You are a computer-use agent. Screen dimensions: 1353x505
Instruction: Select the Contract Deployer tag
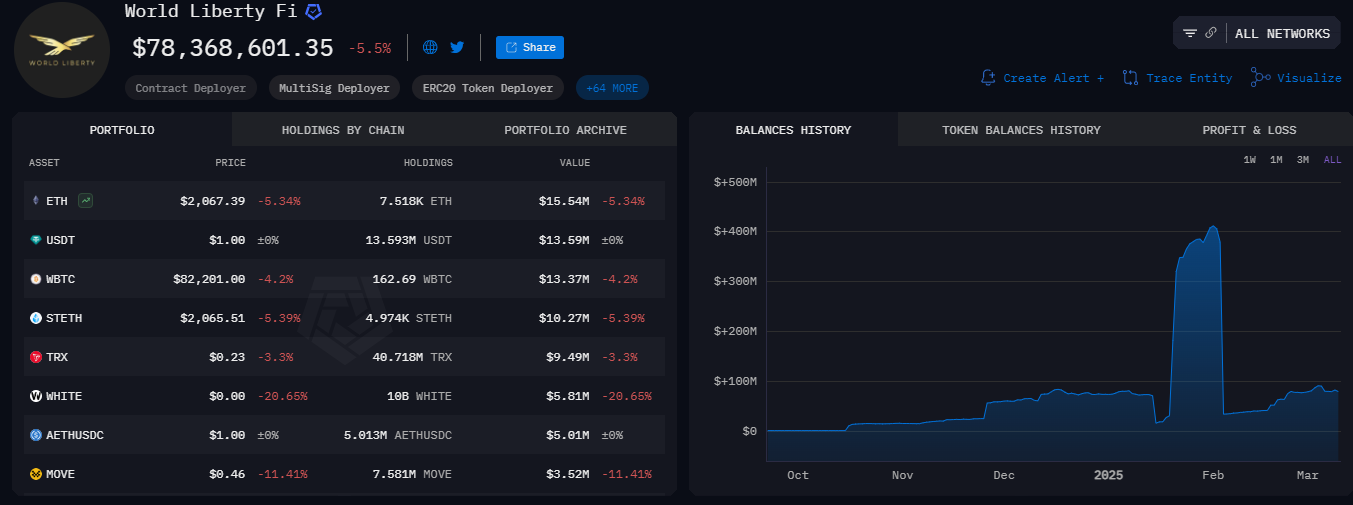coord(191,88)
